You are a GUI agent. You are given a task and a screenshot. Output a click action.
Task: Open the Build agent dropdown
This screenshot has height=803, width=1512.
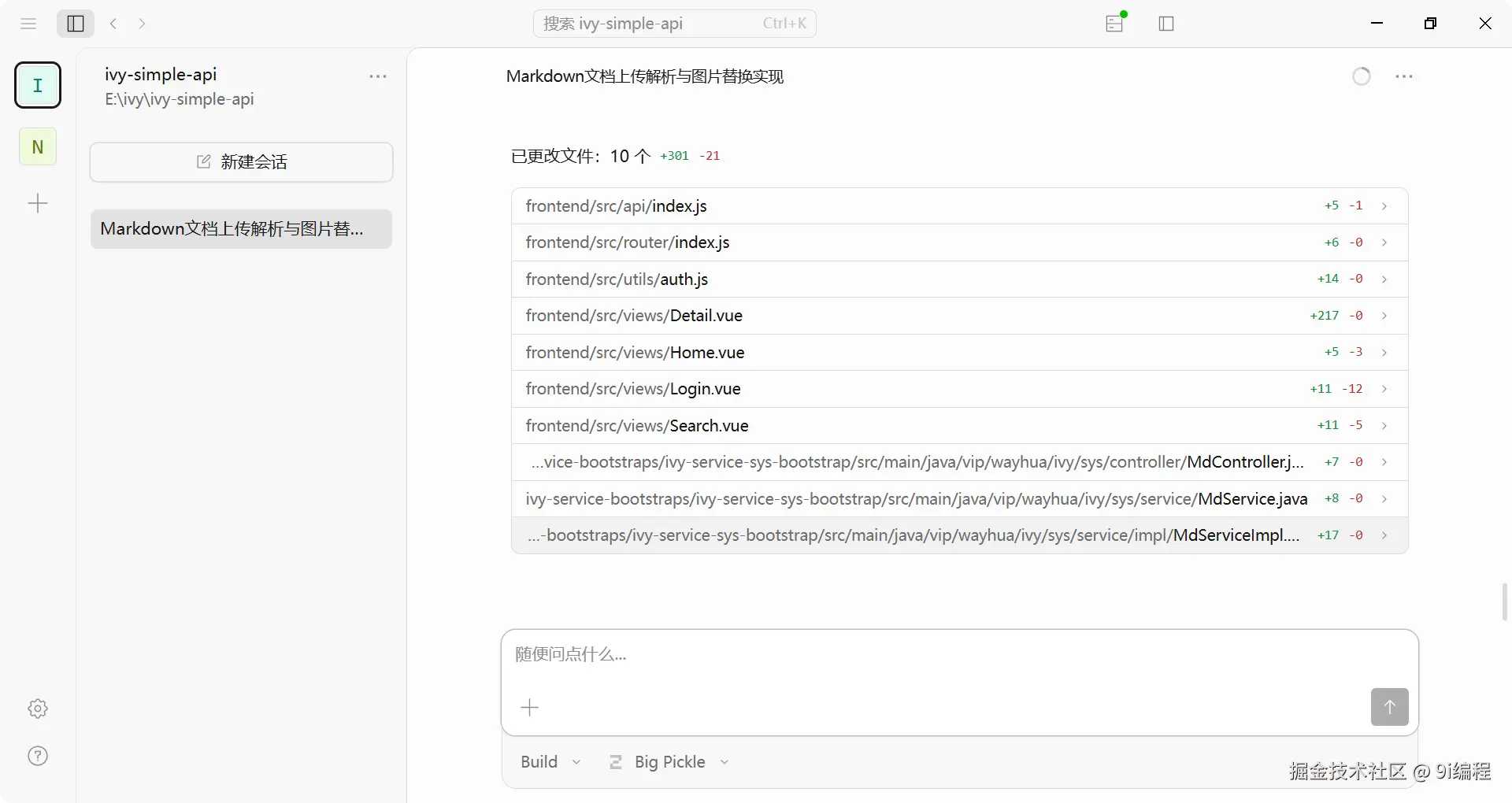pos(550,762)
